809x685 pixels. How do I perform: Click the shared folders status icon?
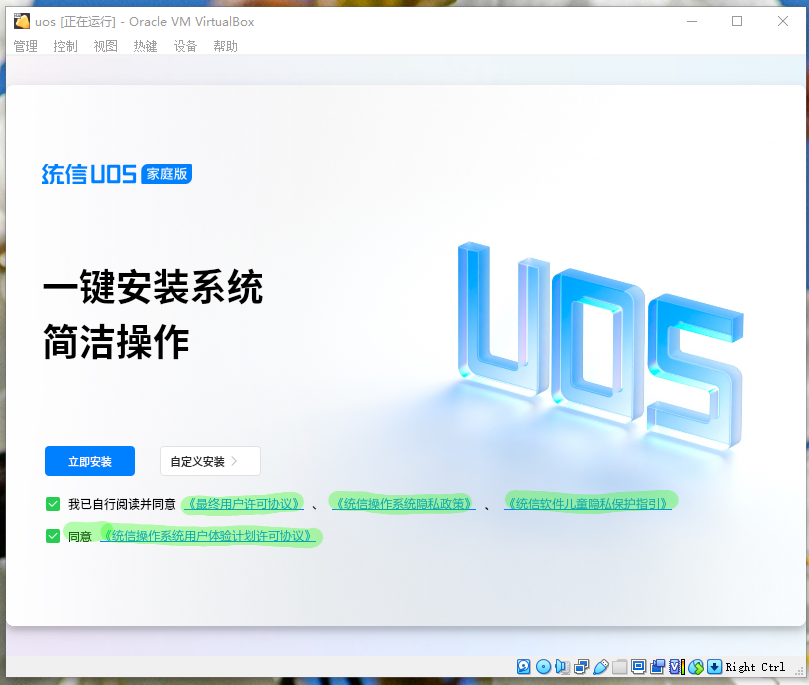[x=620, y=666]
